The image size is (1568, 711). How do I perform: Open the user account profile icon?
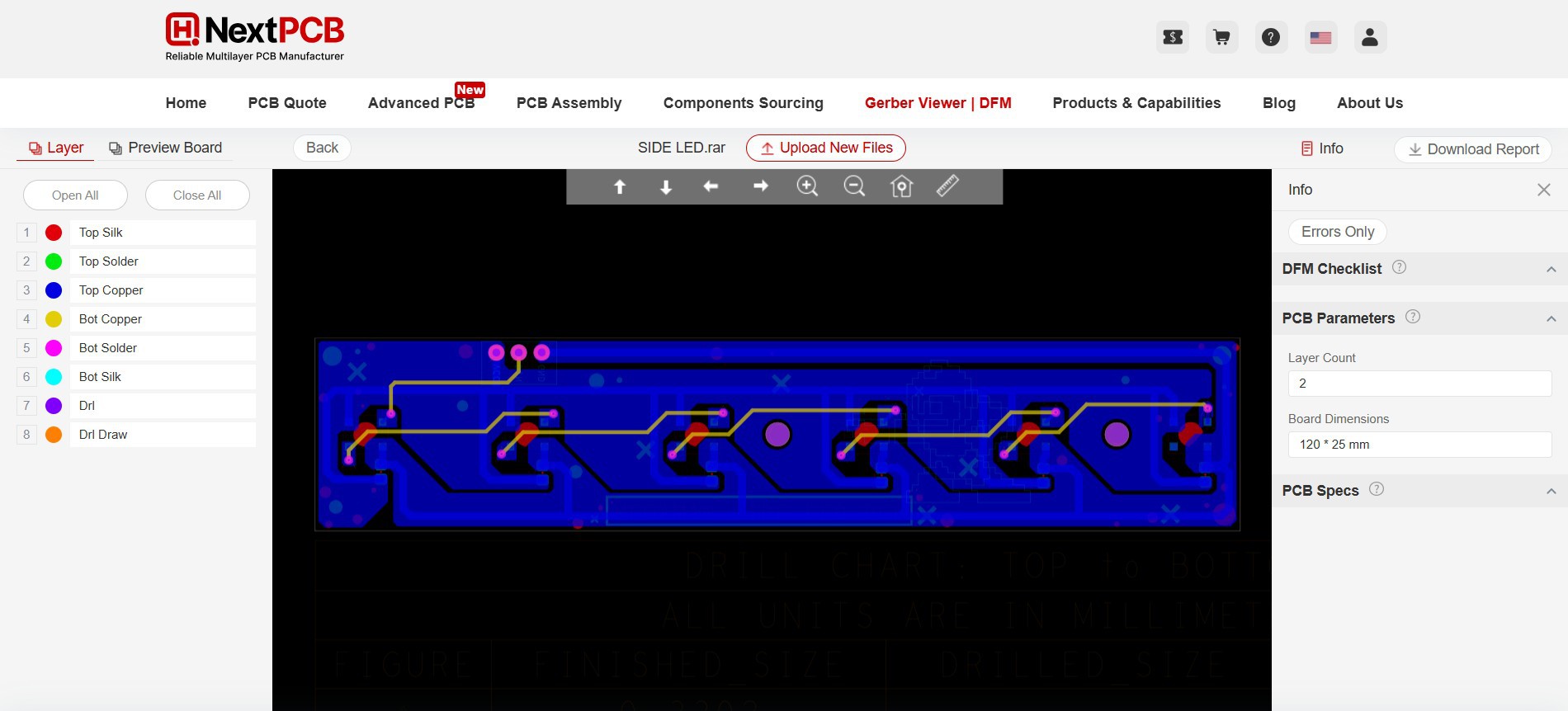pos(1370,37)
